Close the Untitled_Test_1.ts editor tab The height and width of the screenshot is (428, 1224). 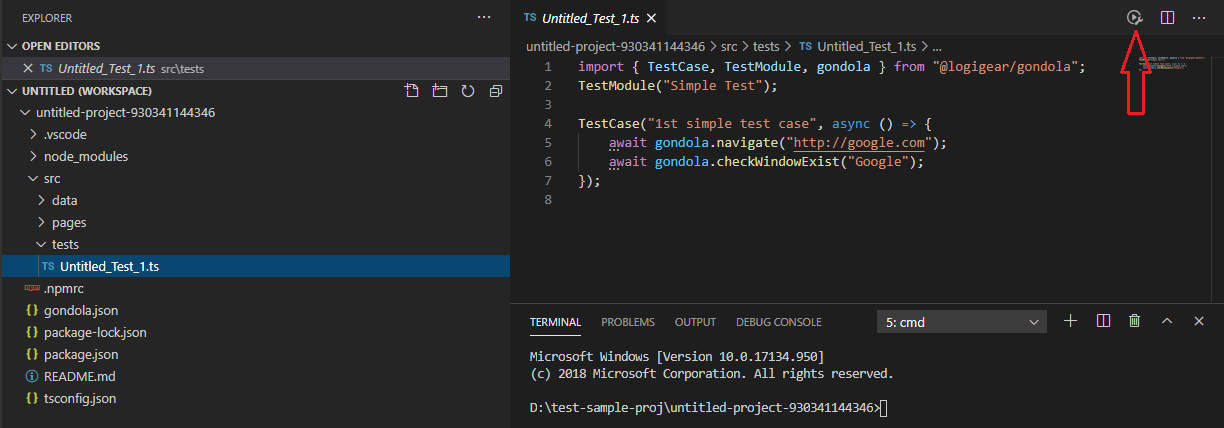(652, 18)
